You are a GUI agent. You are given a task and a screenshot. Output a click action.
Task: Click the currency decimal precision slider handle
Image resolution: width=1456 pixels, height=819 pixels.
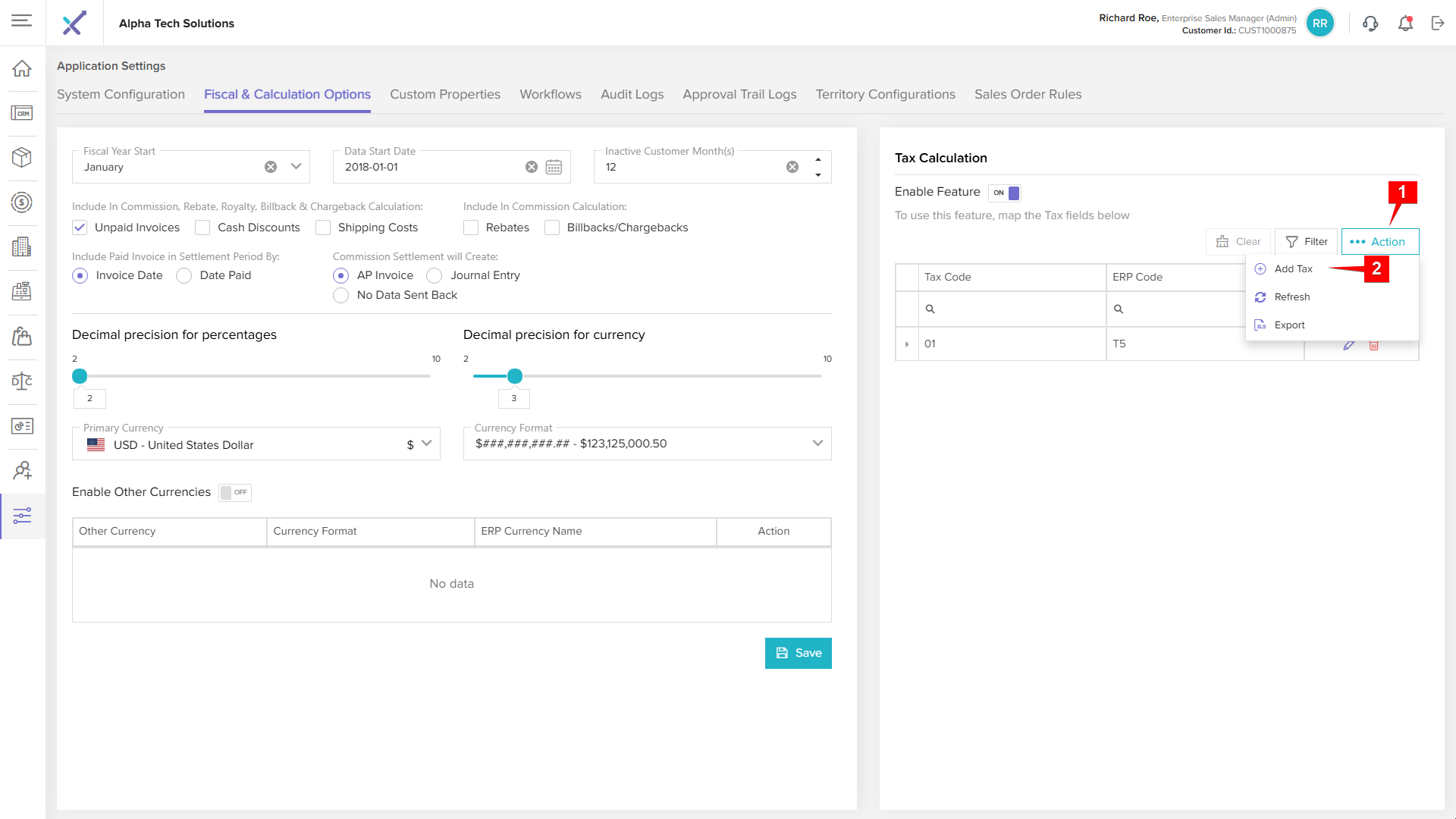(515, 376)
